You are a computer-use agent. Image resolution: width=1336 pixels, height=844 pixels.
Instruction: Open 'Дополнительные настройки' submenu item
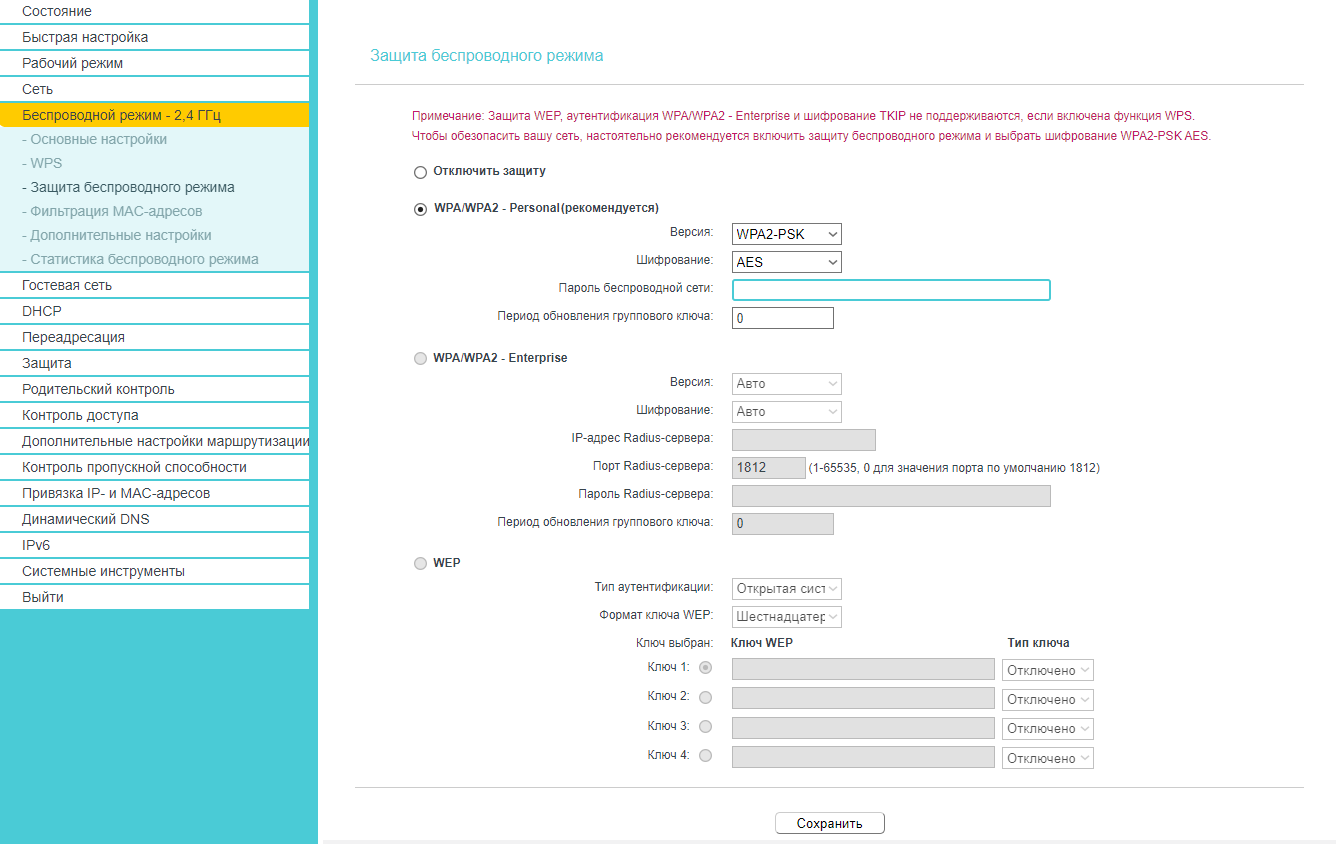tap(154, 235)
